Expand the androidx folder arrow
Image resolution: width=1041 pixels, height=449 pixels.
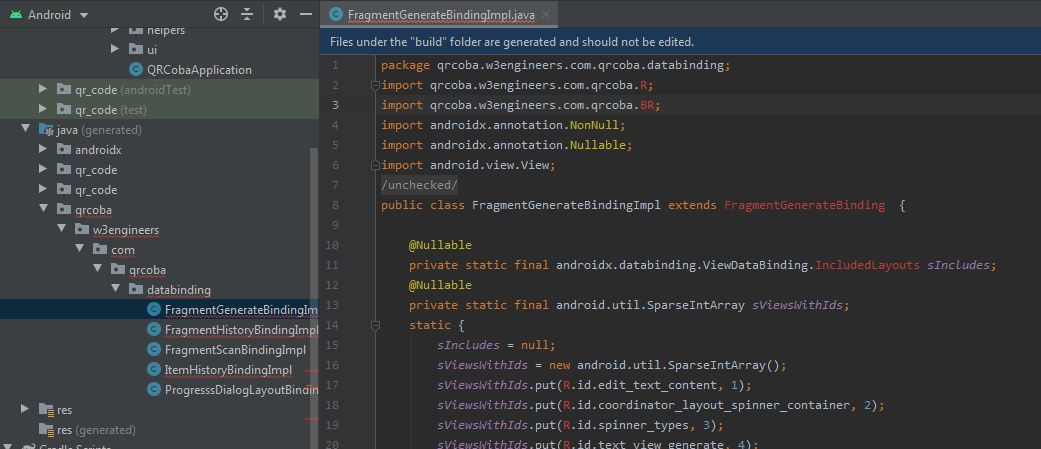coord(43,149)
